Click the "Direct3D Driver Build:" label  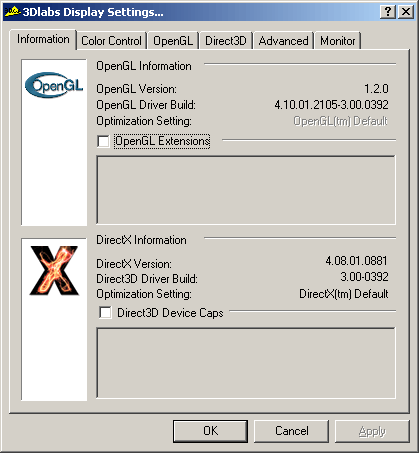pos(147,279)
